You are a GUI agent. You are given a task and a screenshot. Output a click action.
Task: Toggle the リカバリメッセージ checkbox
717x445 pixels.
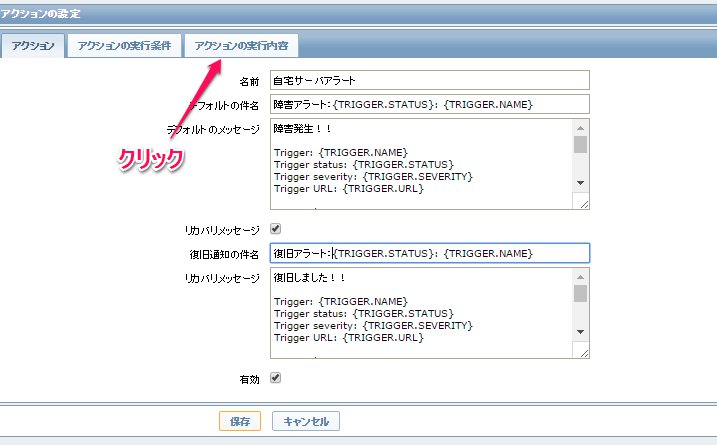pos(276,229)
